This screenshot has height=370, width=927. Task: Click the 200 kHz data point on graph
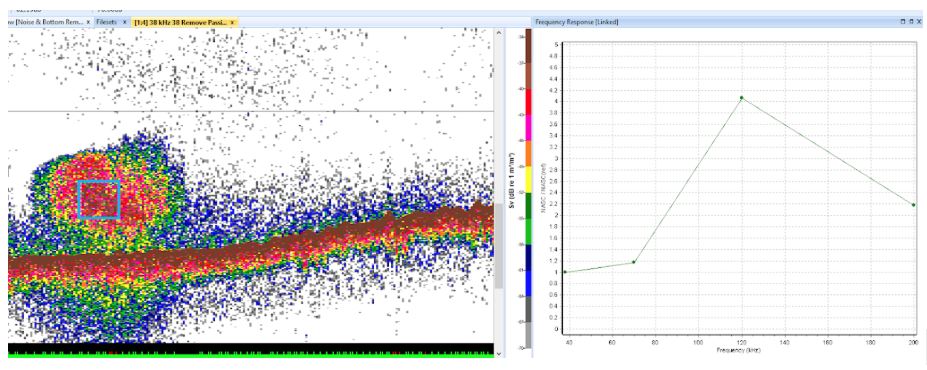pos(914,205)
